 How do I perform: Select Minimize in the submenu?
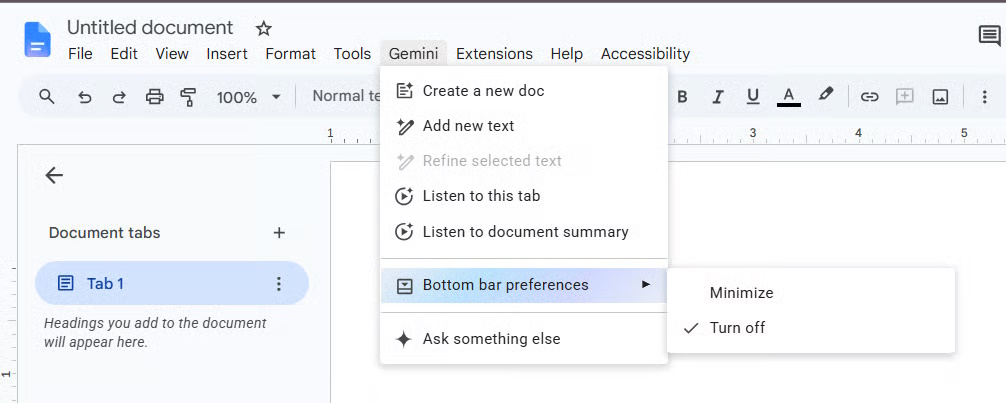(x=811, y=293)
